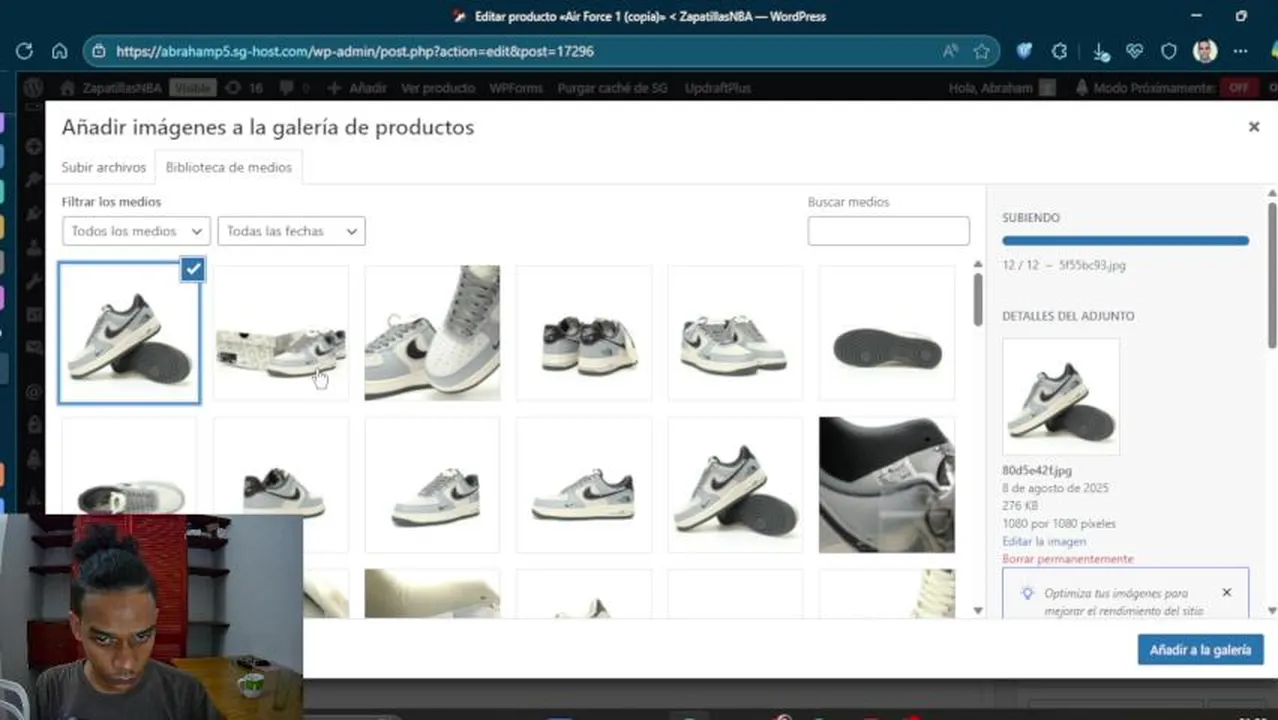The height and width of the screenshot is (720, 1278).
Task: Select thumbnail of sneakers with shoebox
Action: coord(281,333)
